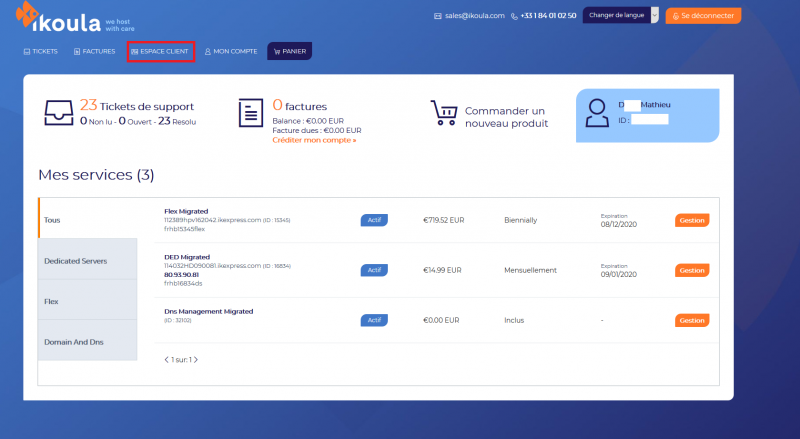Open Espace Client menu item
The height and width of the screenshot is (439, 800).
pyautogui.click(x=161, y=52)
